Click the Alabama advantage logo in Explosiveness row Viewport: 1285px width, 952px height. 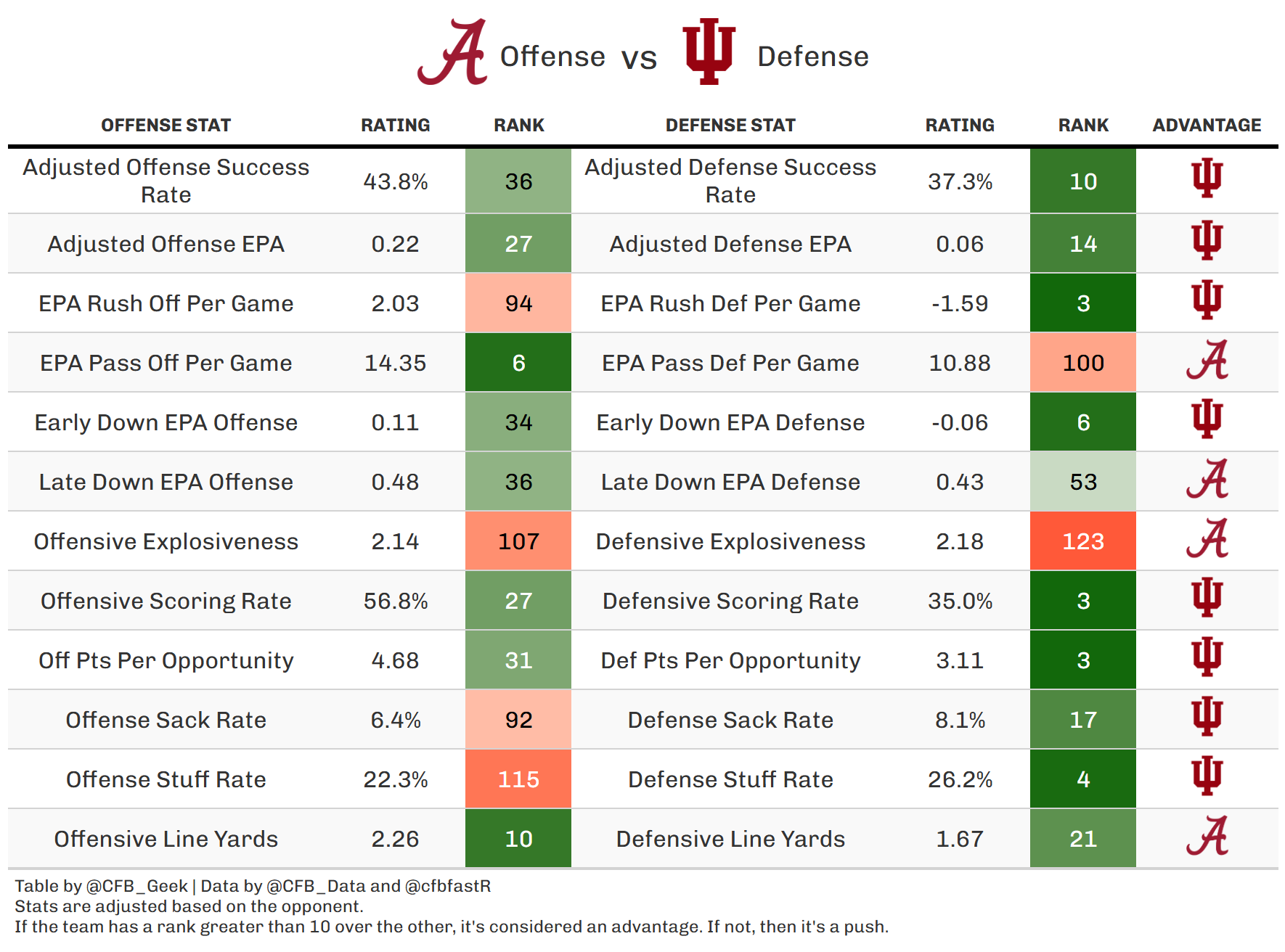point(1207,539)
